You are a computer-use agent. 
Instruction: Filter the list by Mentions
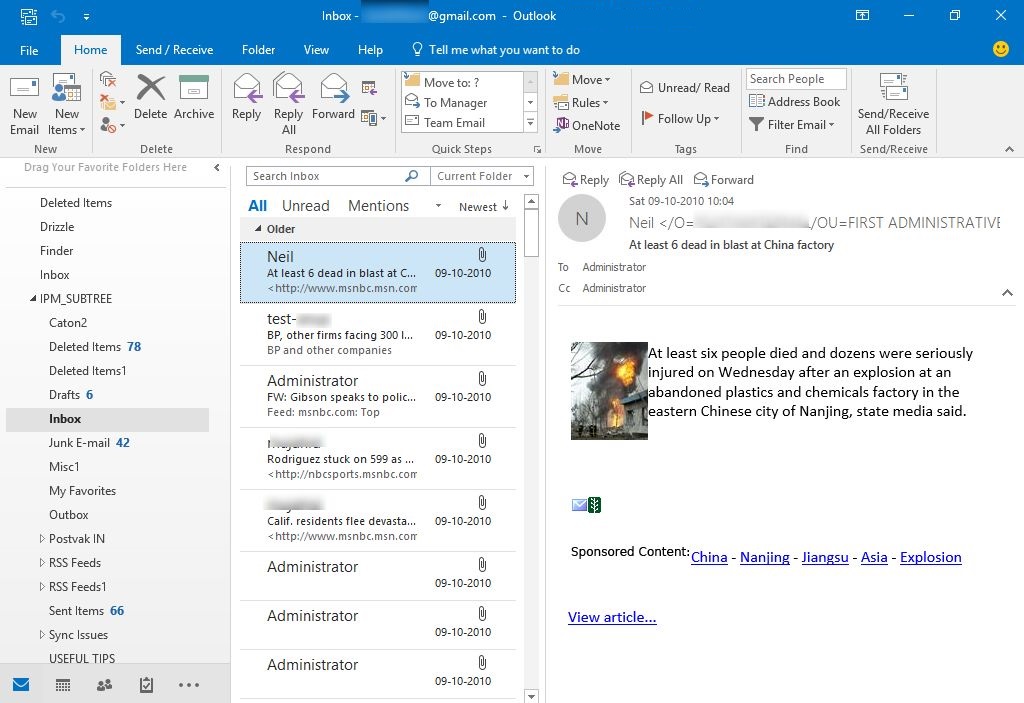click(x=378, y=206)
